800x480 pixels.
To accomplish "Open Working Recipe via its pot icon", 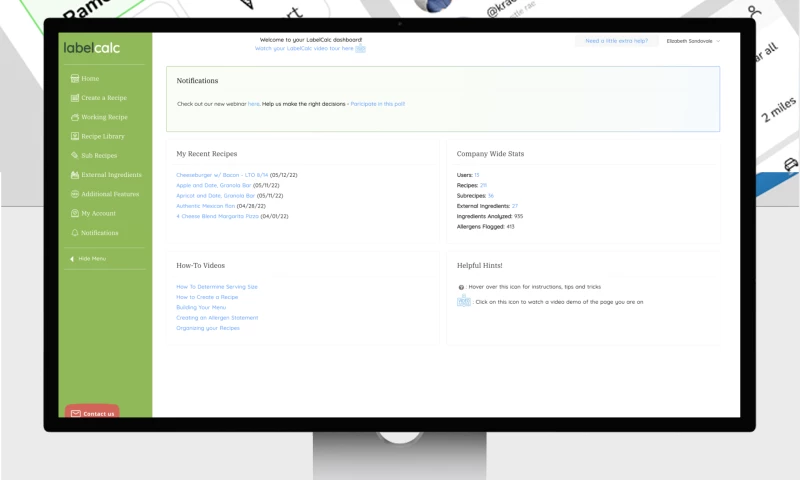I will (74, 117).
